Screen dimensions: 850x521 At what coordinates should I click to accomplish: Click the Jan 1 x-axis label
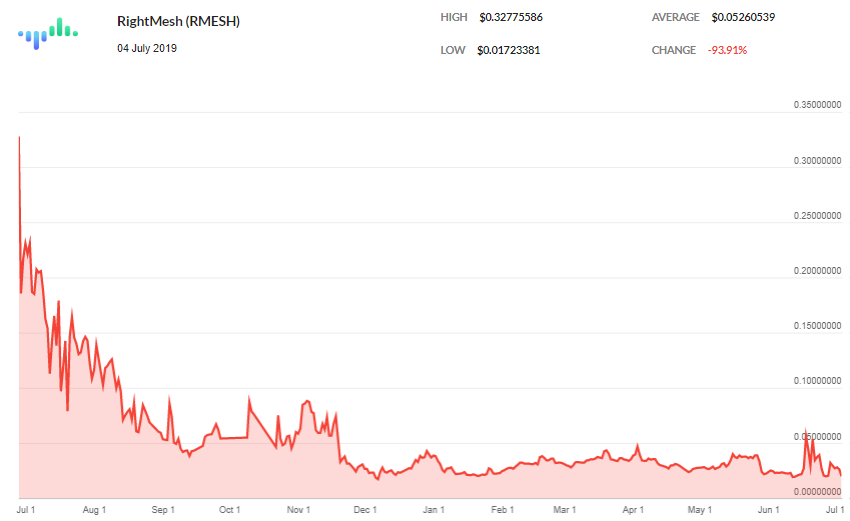[434, 510]
